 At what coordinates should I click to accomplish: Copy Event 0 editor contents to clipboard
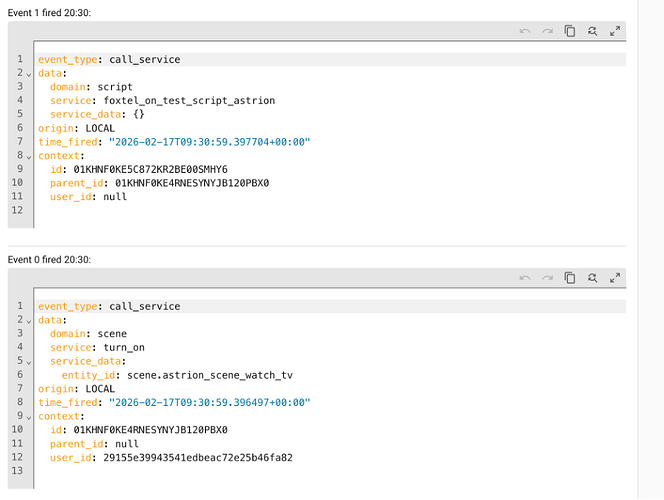pyautogui.click(x=570, y=278)
